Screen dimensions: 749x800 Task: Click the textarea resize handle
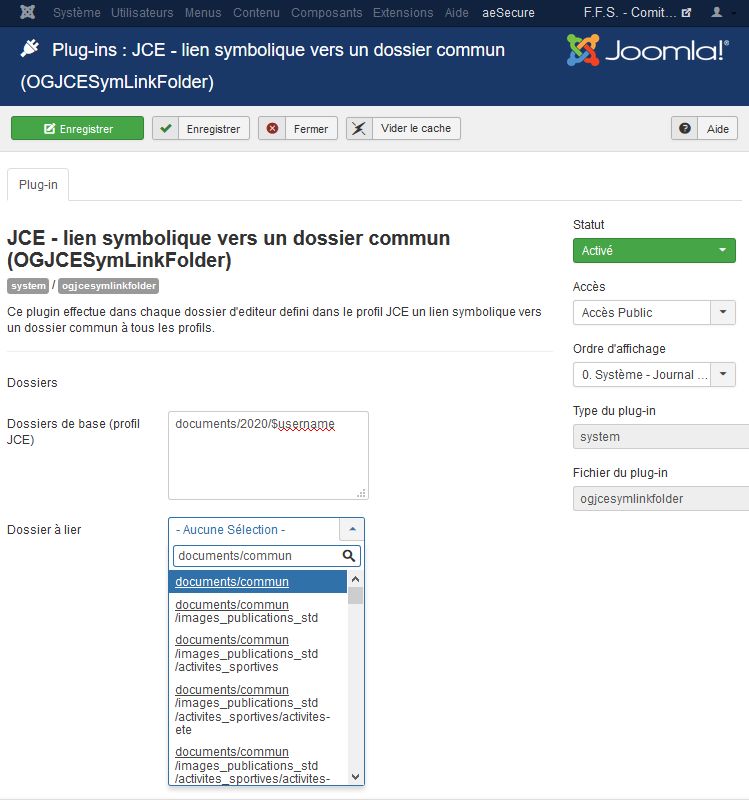click(361, 493)
